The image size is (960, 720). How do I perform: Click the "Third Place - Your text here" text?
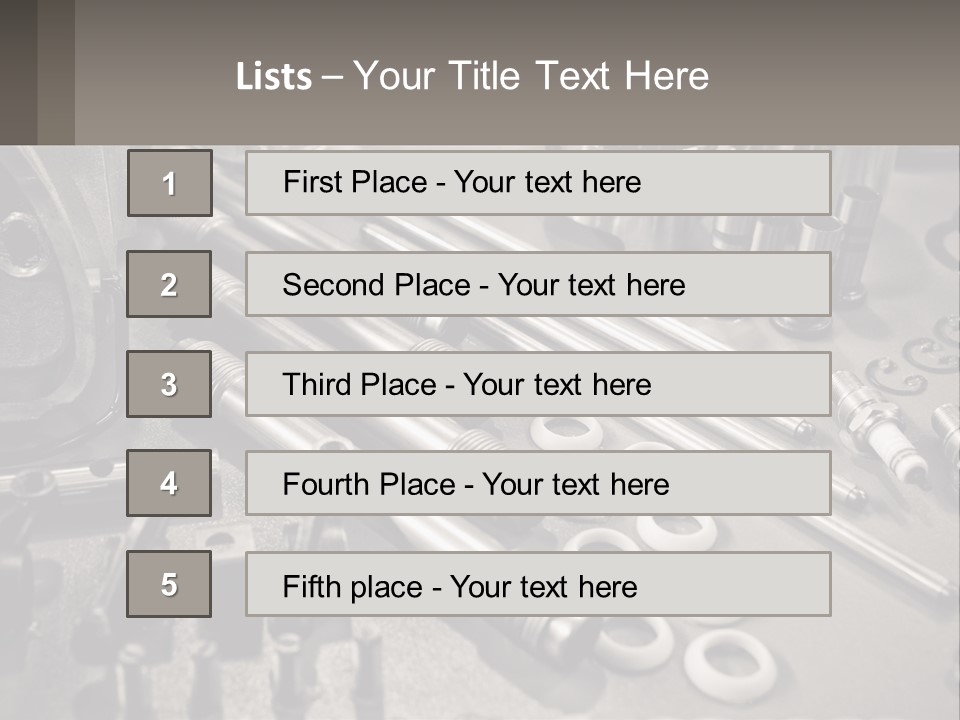[466, 385]
